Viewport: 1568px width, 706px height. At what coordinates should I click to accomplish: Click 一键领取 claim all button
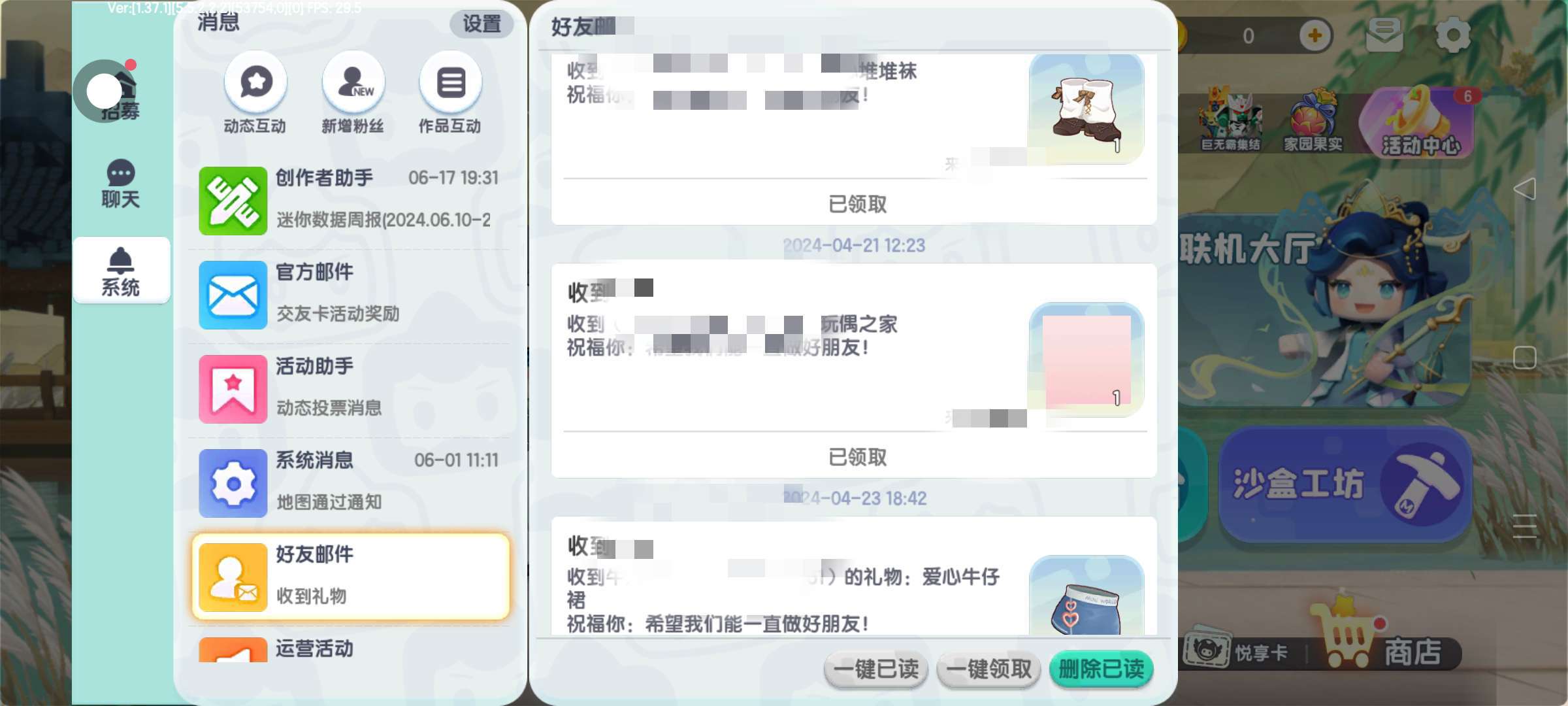pos(988,669)
